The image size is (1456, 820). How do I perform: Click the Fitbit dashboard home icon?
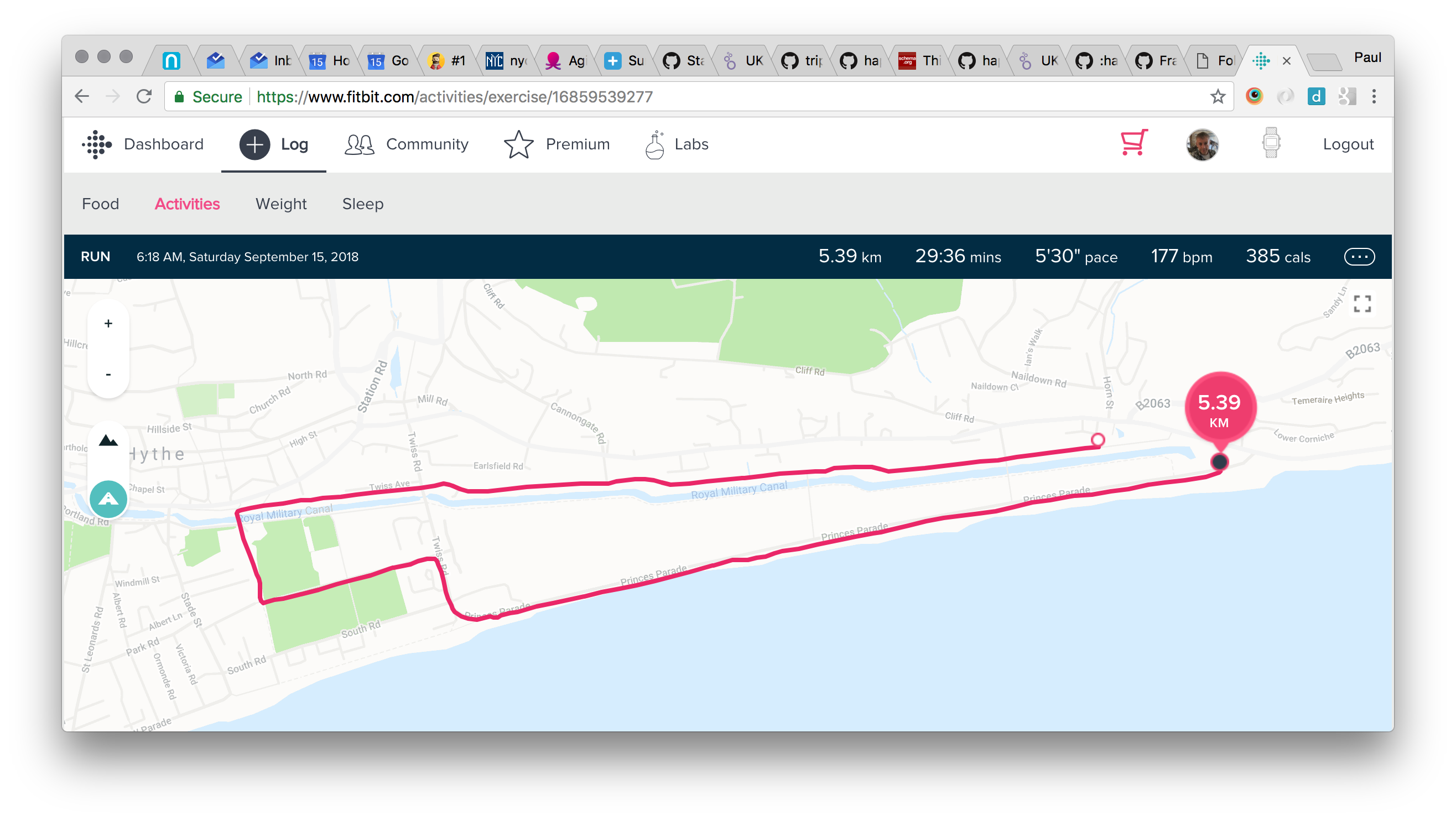coord(97,144)
